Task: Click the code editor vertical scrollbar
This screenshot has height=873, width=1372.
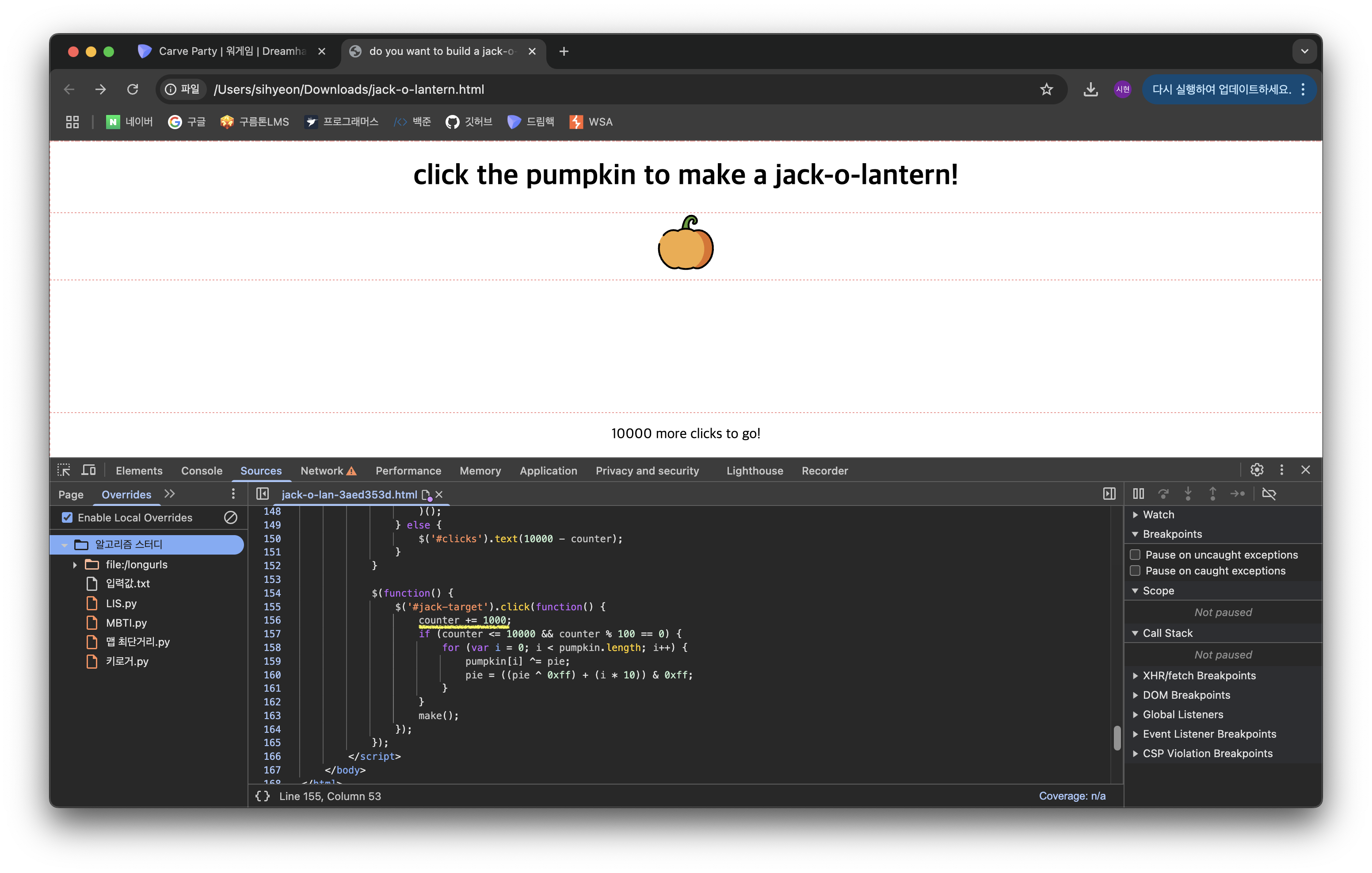Action: point(1117,739)
